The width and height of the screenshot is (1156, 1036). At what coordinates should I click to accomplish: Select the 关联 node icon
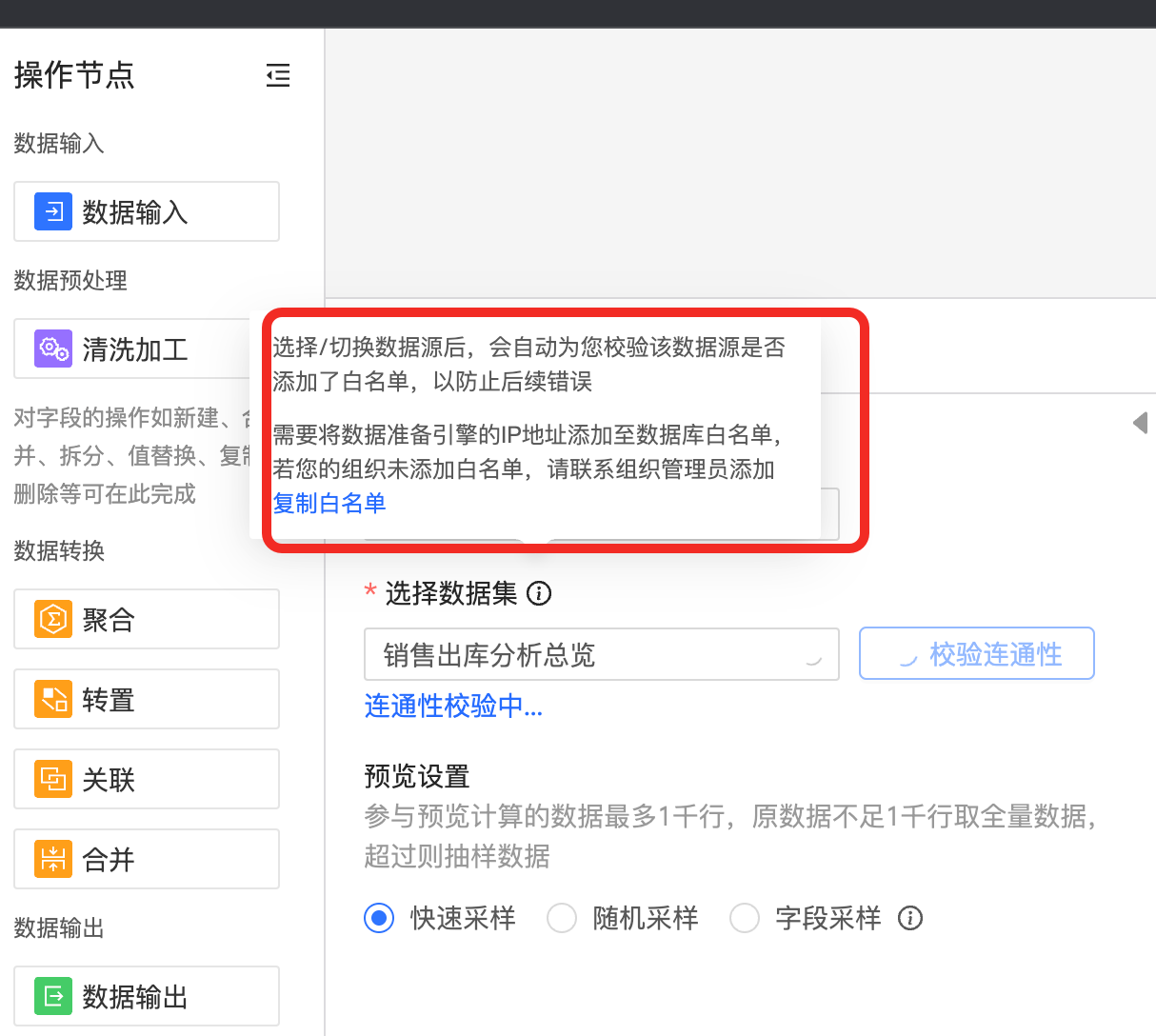(x=53, y=780)
